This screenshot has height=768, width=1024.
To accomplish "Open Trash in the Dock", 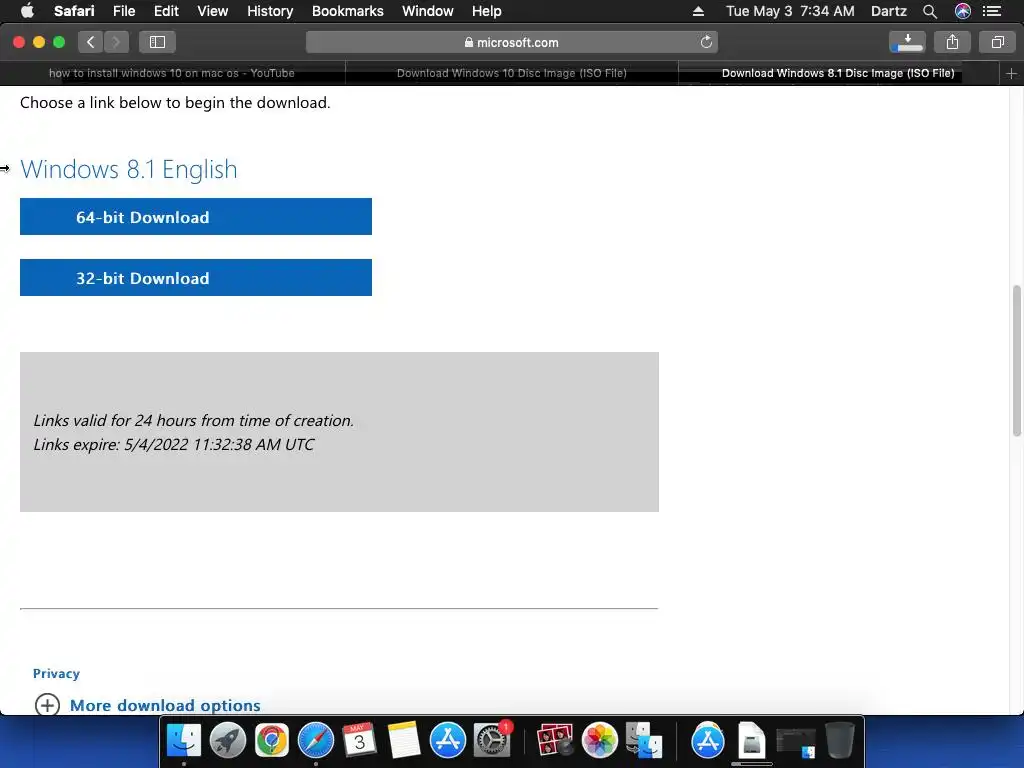I will (x=840, y=741).
